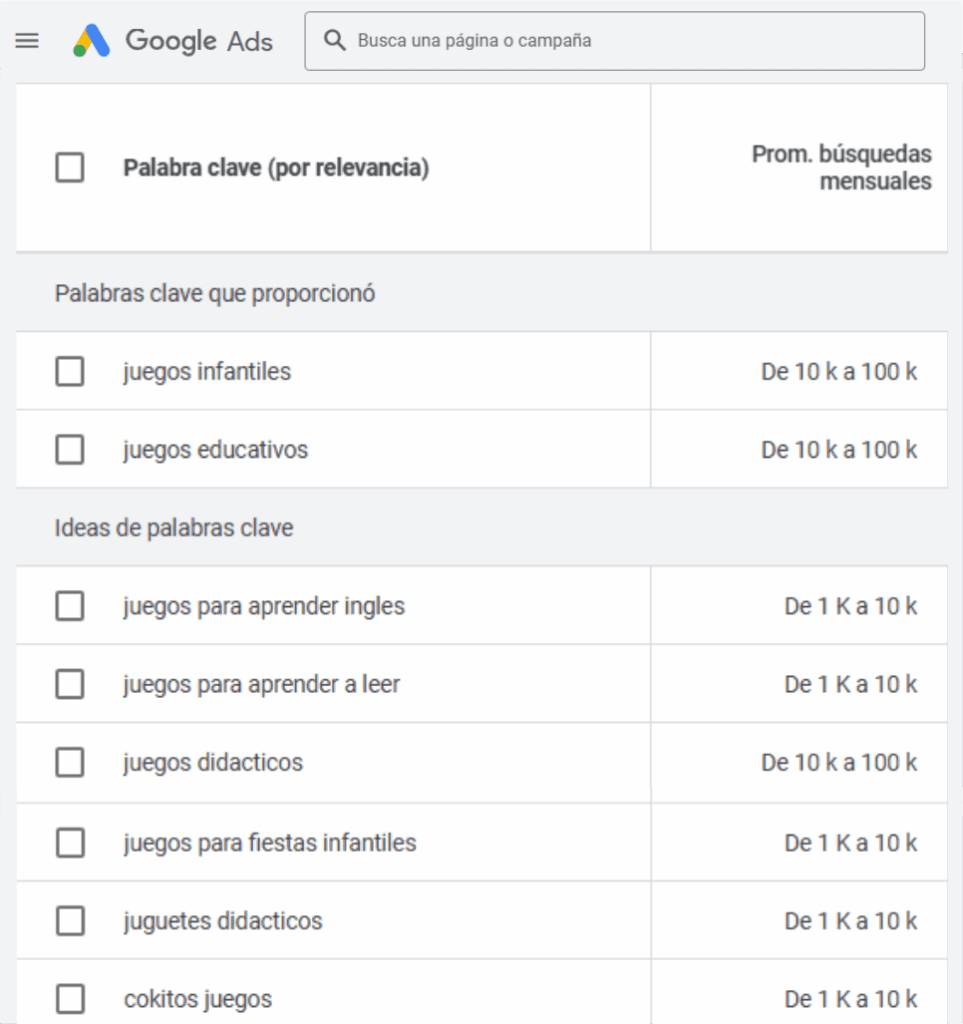Check the box for juegos infantiles
Viewport: 963px width, 1024px height.
[70, 372]
